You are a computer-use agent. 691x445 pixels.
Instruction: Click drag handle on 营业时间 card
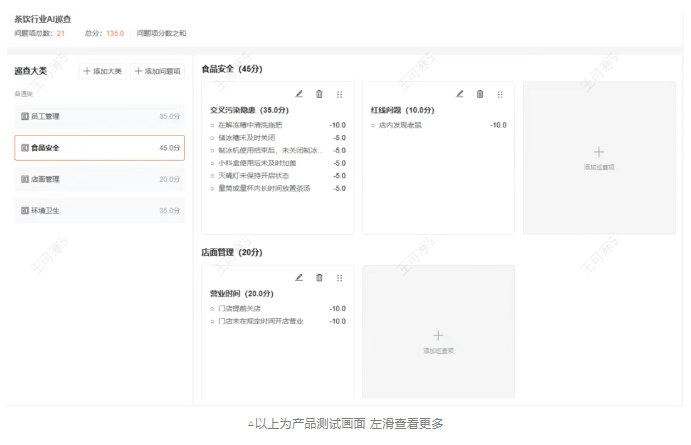[340, 277]
